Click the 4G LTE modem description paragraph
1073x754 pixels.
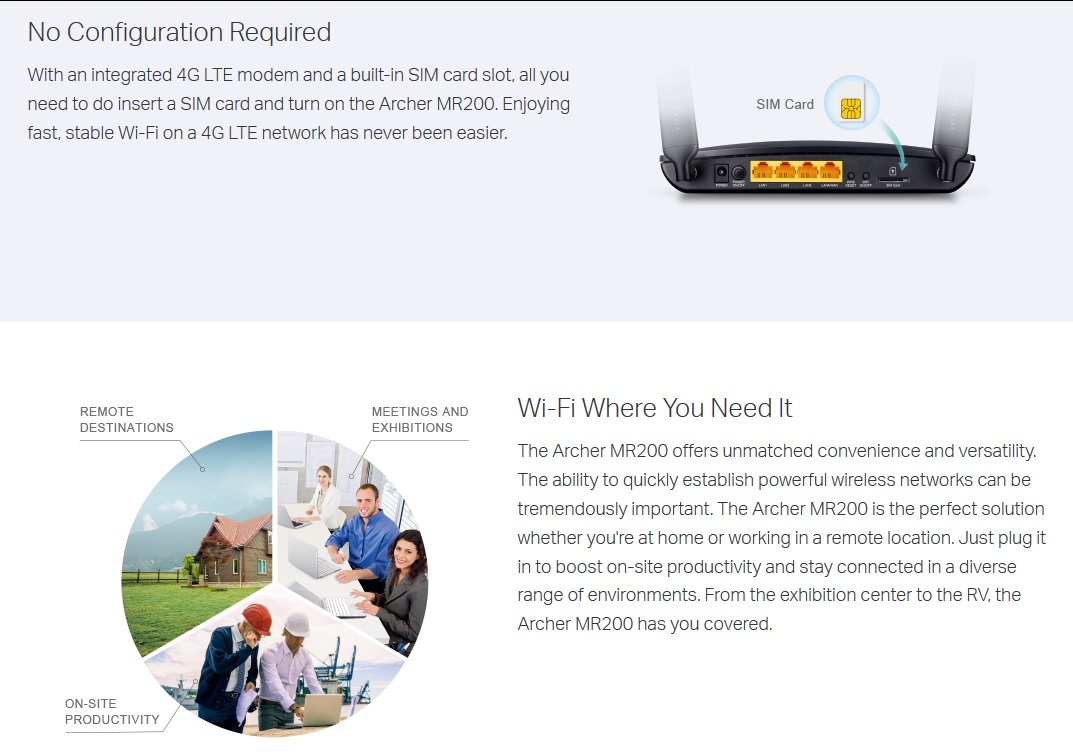point(298,103)
